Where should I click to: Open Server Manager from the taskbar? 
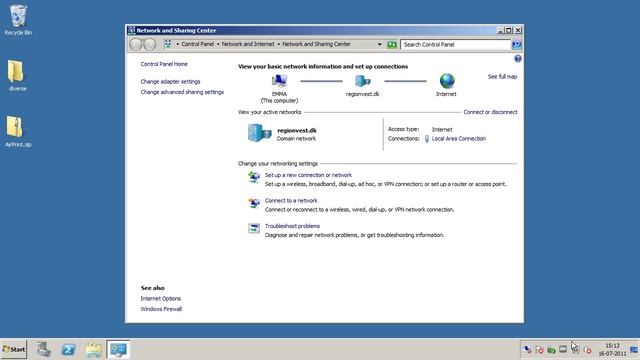tap(44, 349)
